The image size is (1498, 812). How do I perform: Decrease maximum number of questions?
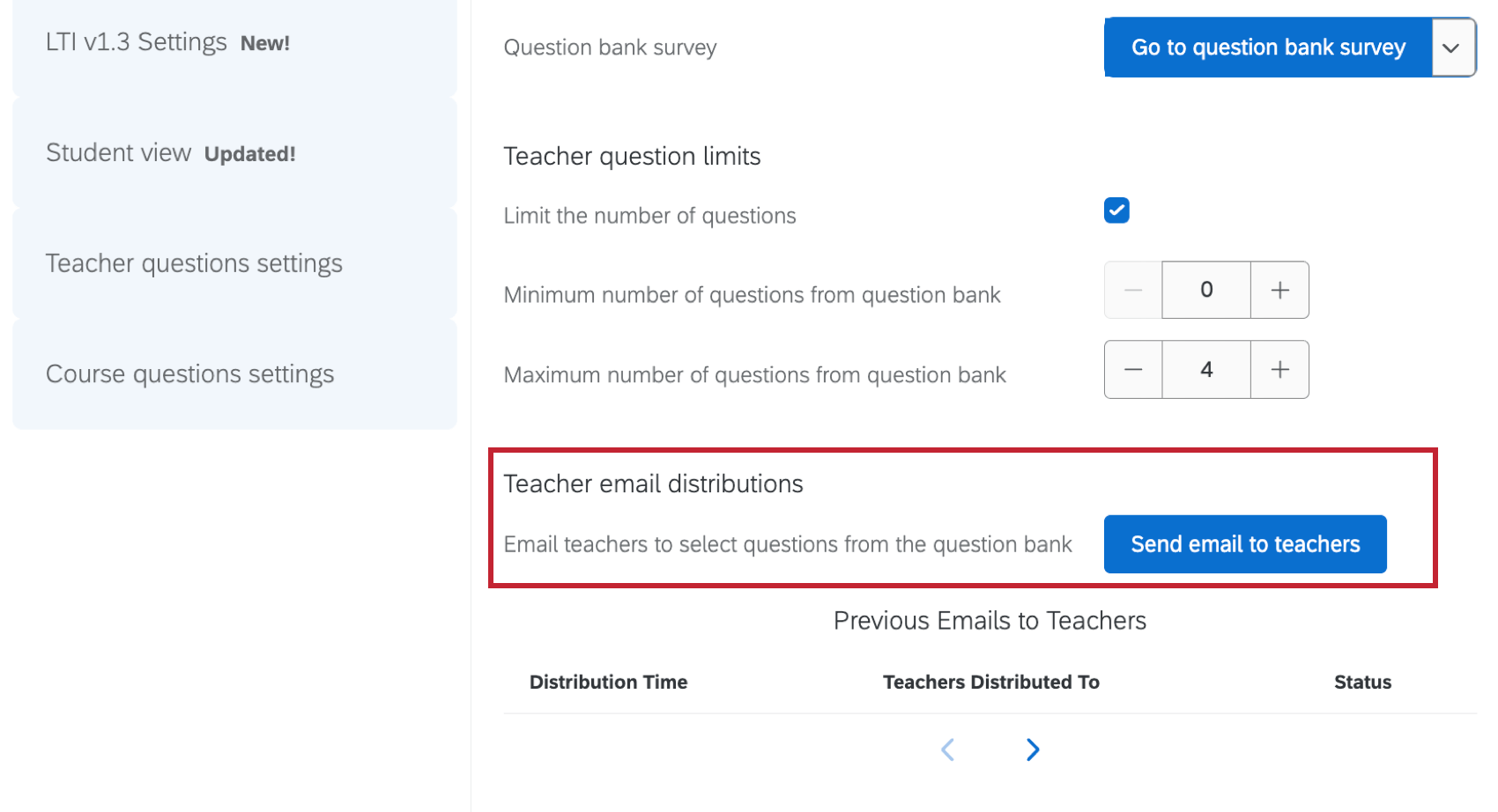(x=1133, y=370)
